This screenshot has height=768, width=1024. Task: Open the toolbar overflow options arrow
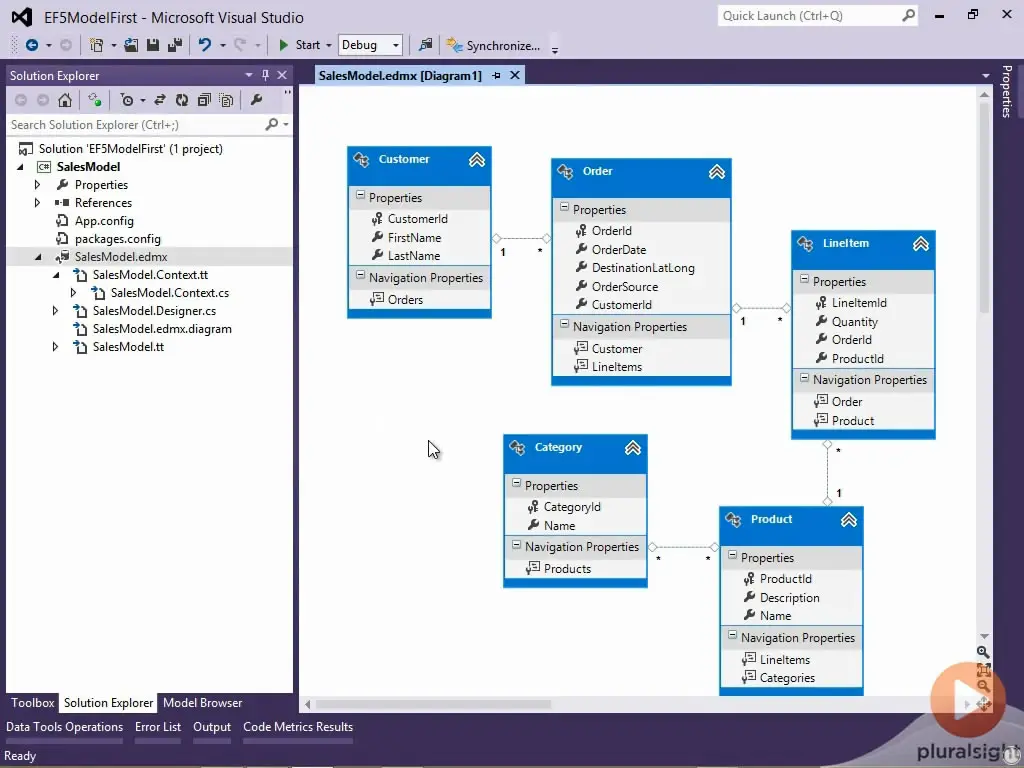[554, 50]
